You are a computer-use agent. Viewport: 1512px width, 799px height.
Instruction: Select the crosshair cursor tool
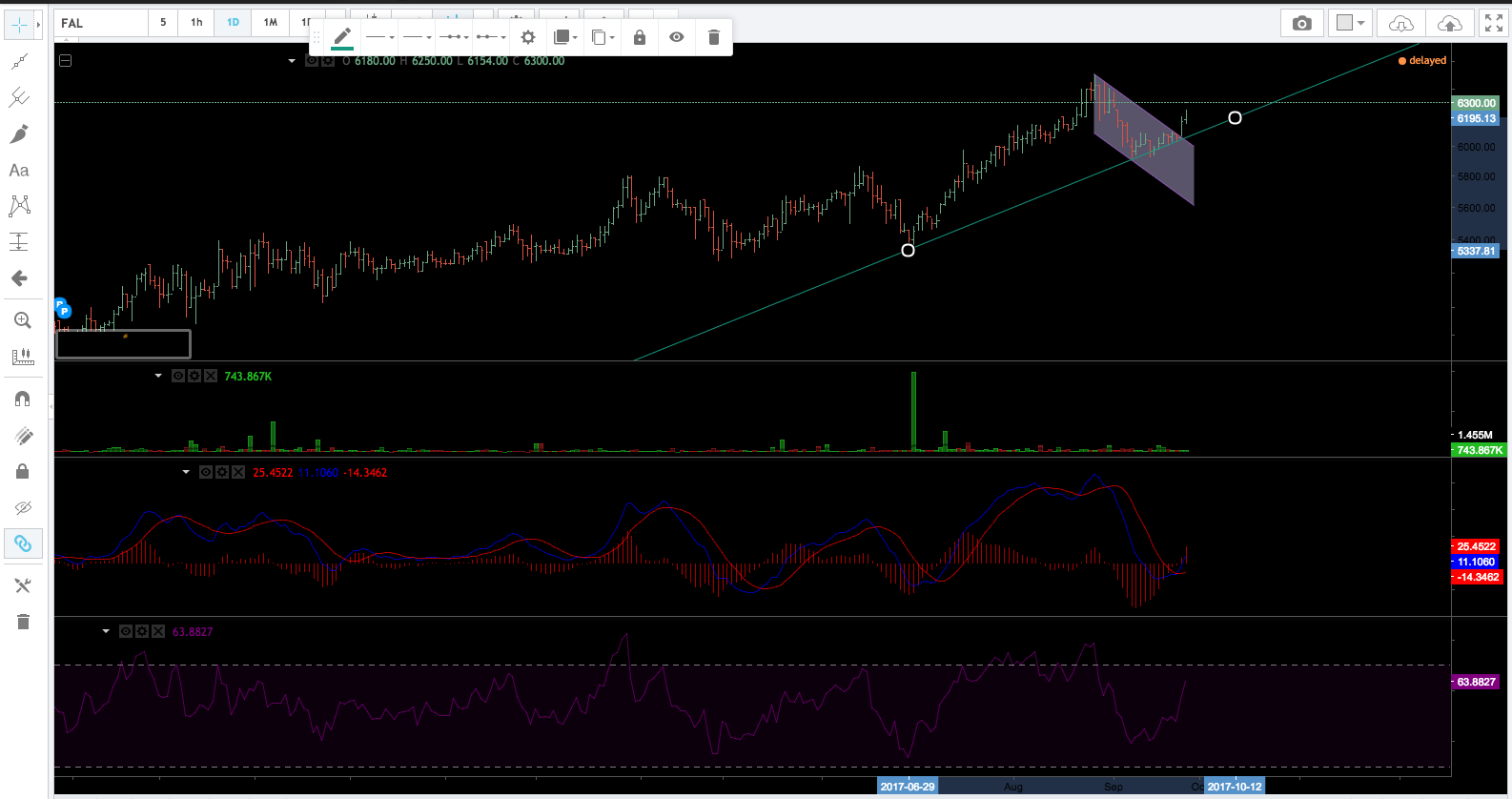coord(19,24)
